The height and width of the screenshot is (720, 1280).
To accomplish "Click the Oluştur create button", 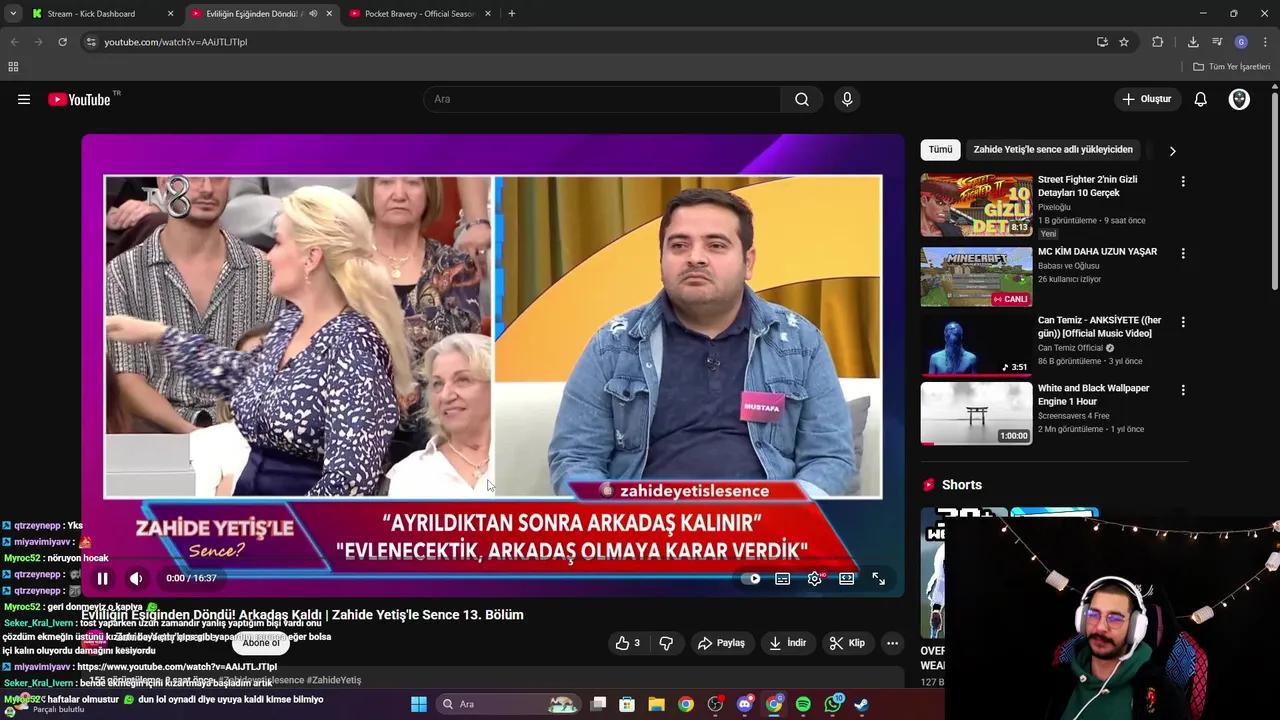I will point(1147,99).
